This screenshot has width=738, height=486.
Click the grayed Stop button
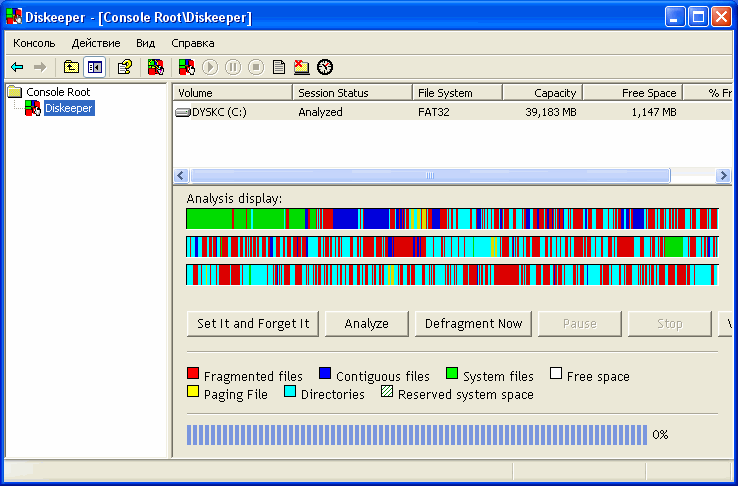click(670, 324)
